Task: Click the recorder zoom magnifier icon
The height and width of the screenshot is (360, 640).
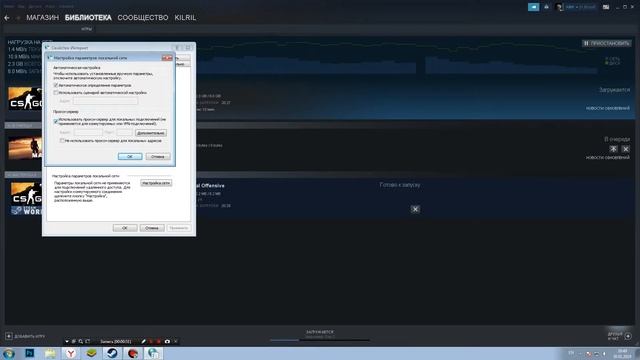Action: (x=80, y=341)
